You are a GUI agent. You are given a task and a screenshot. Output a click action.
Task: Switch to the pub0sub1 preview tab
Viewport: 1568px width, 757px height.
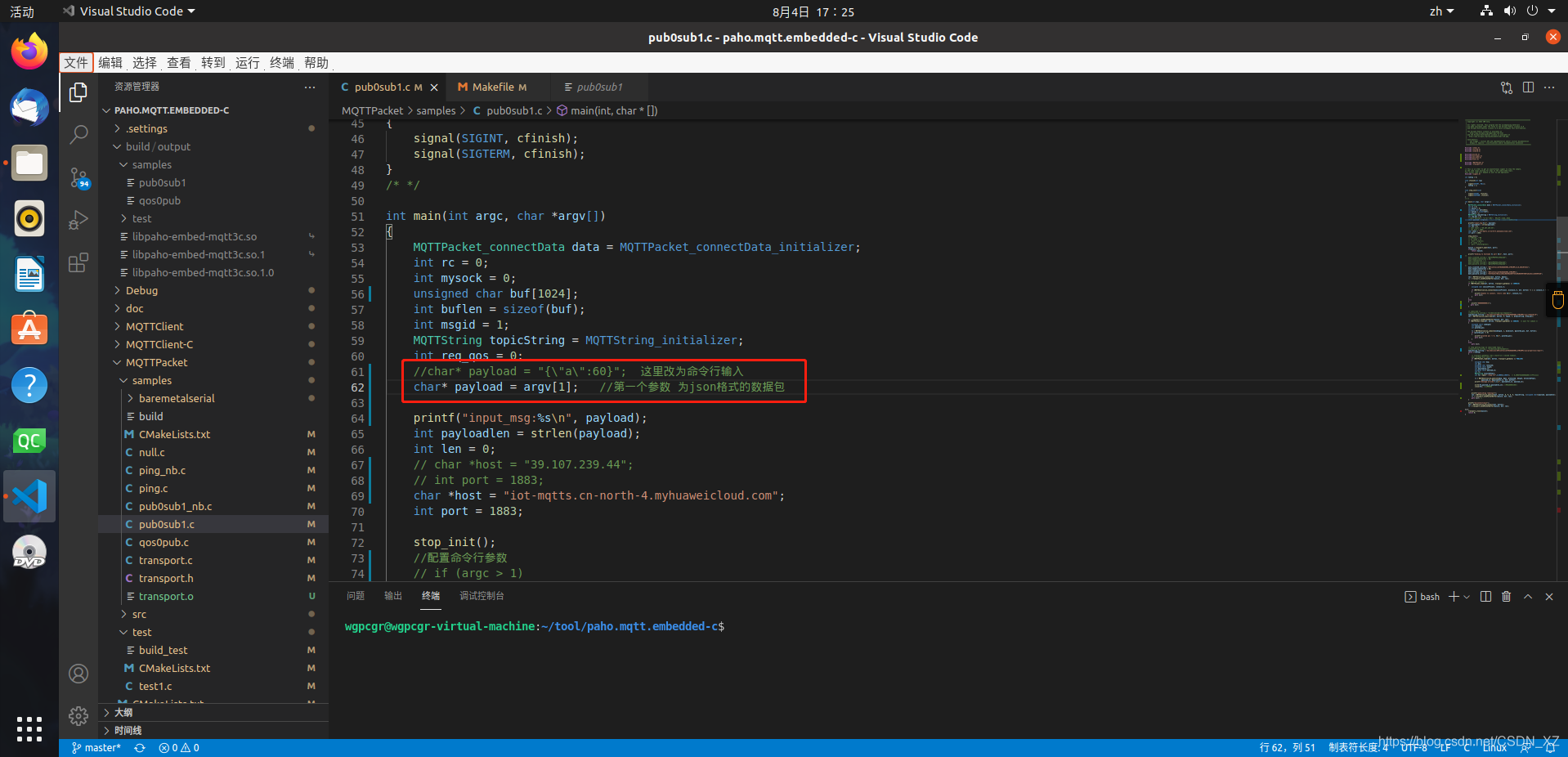point(599,87)
